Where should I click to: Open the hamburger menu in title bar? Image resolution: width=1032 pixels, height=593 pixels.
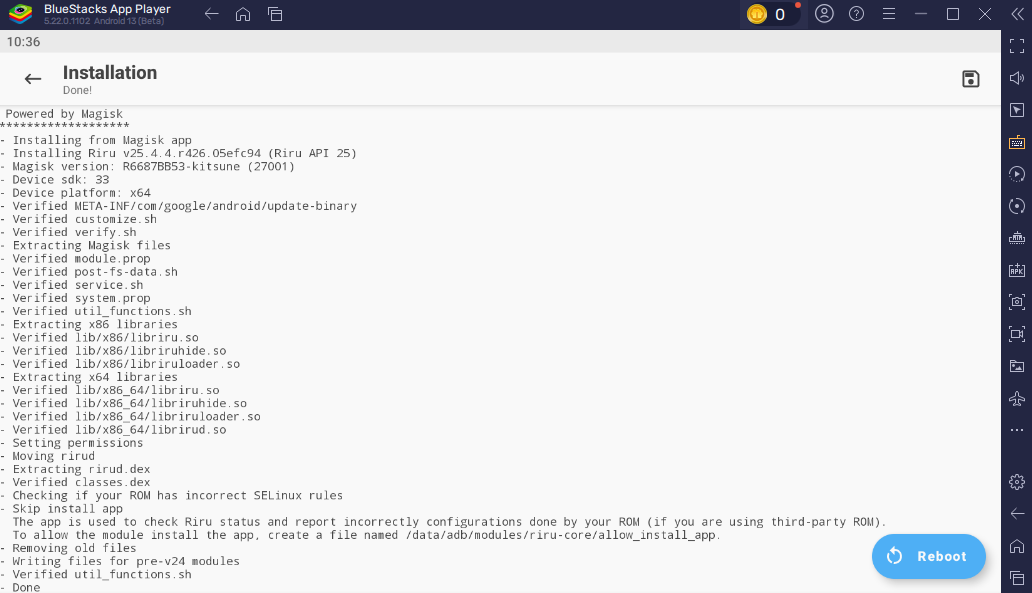[x=889, y=14]
